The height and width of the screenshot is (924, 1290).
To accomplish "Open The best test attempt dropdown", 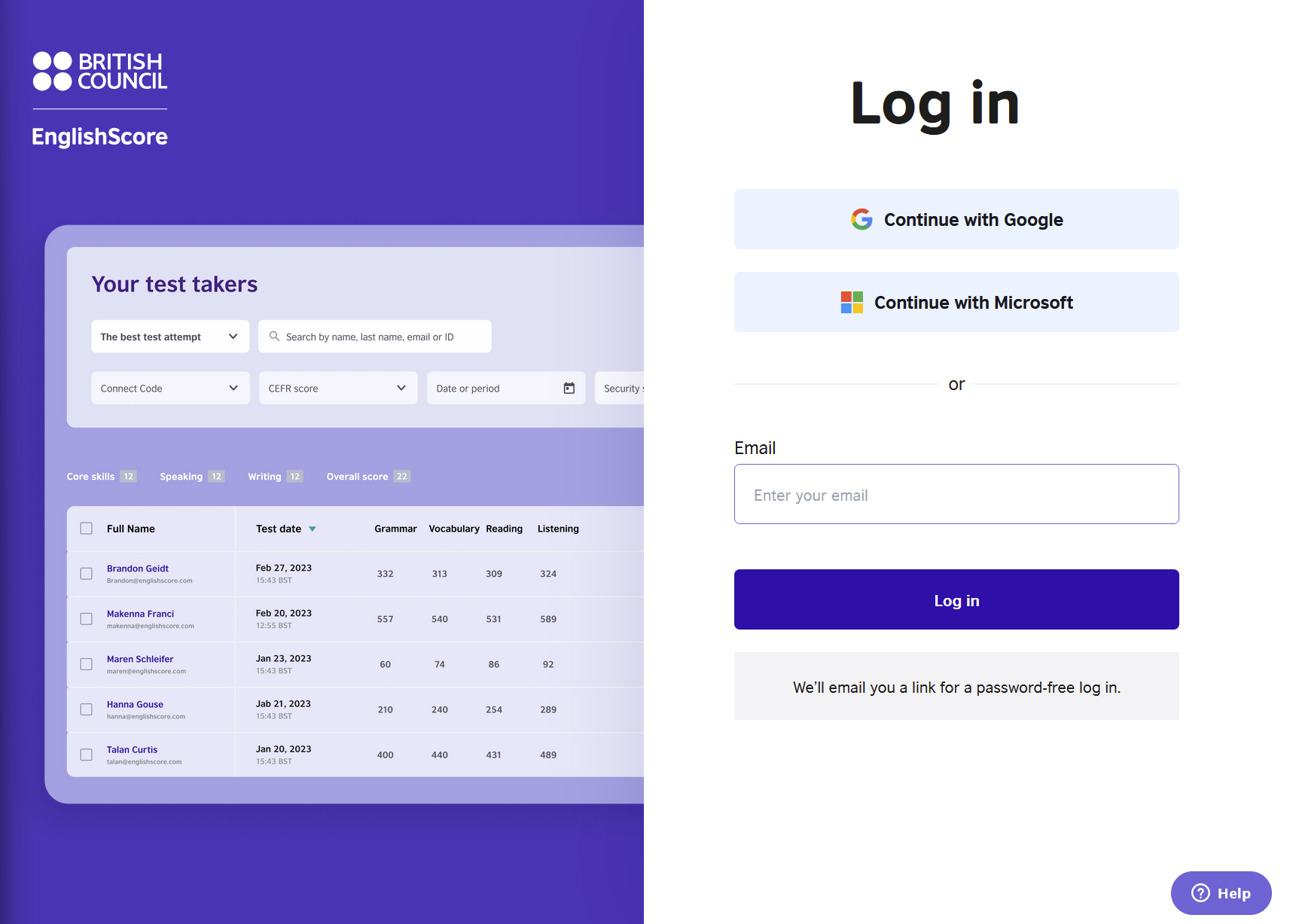I will pyautogui.click(x=170, y=337).
